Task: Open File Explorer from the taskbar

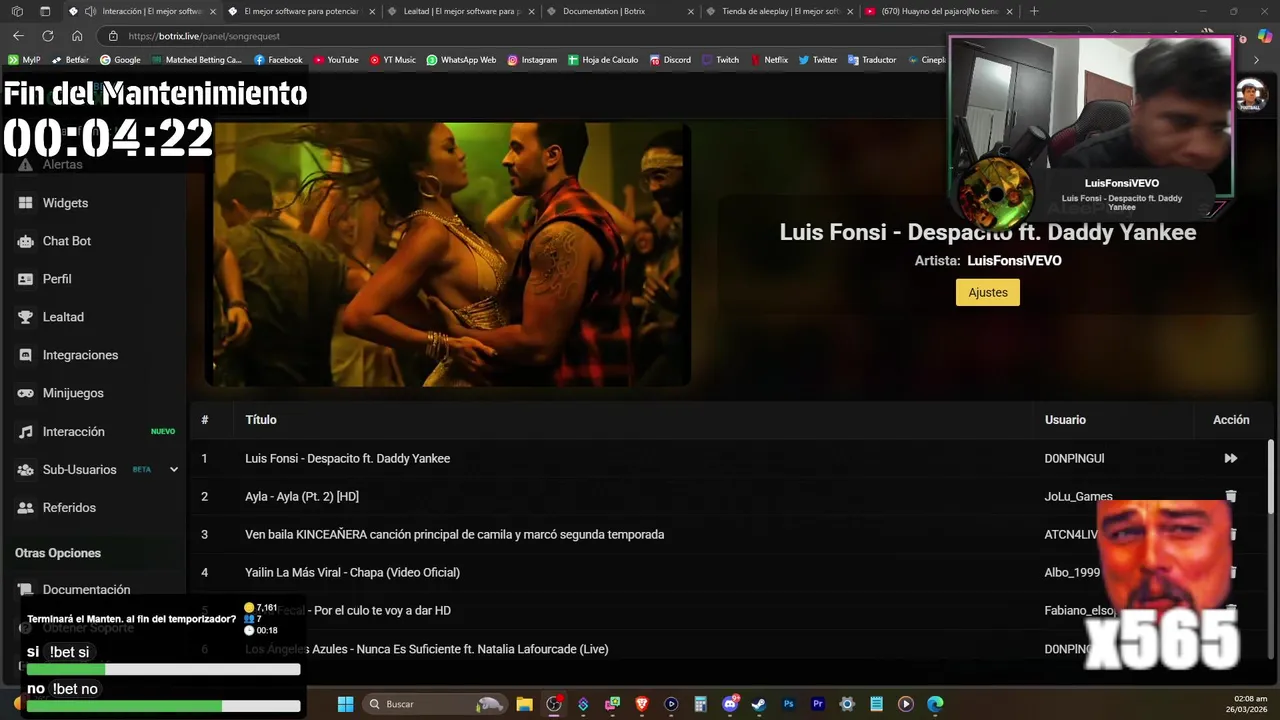Action: pyautogui.click(x=524, y=704)
